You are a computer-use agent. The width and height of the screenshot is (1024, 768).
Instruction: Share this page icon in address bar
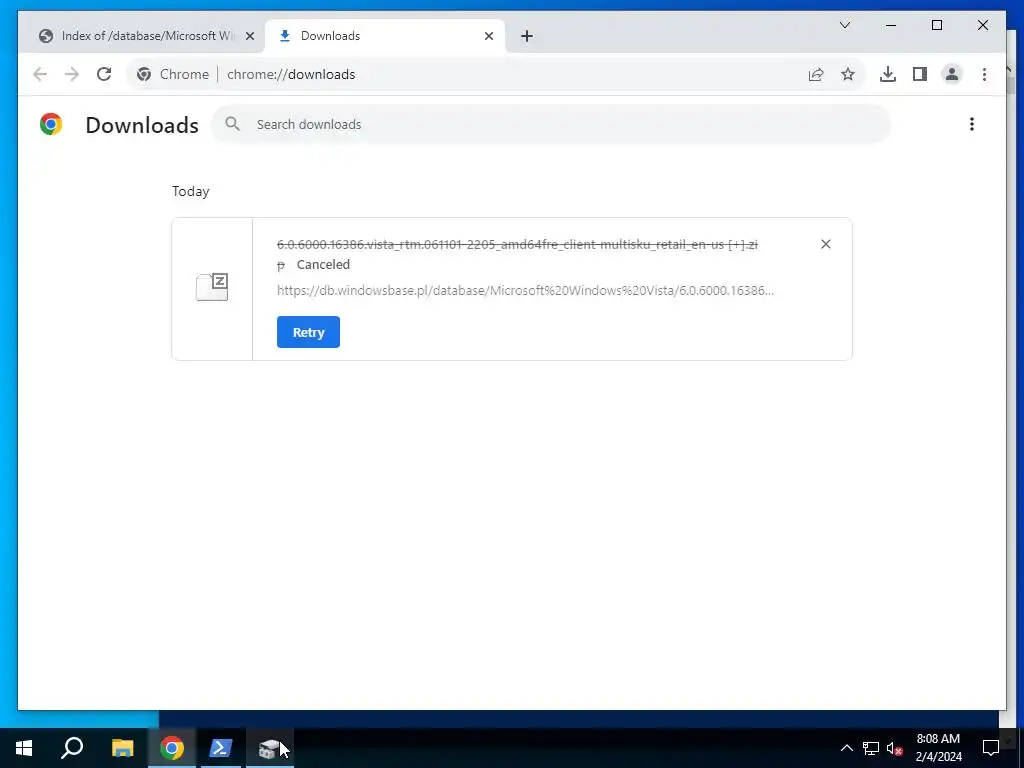point(816,74)
